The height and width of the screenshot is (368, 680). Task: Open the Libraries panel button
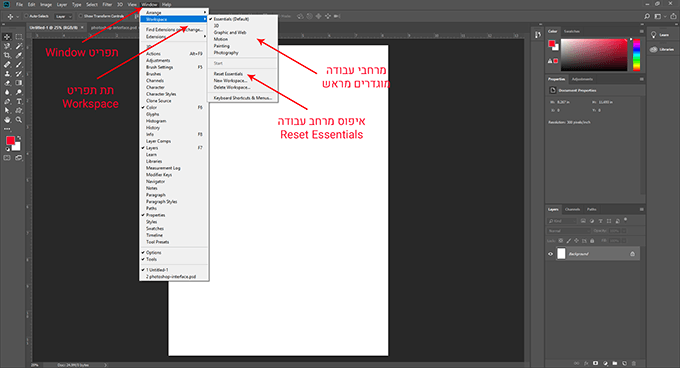663,49
